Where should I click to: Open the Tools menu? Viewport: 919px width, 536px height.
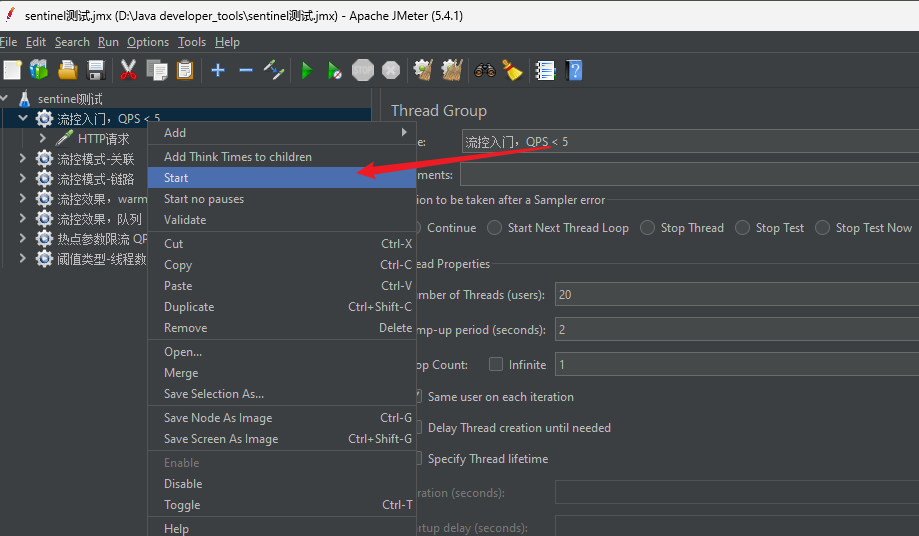coord(192,42)
